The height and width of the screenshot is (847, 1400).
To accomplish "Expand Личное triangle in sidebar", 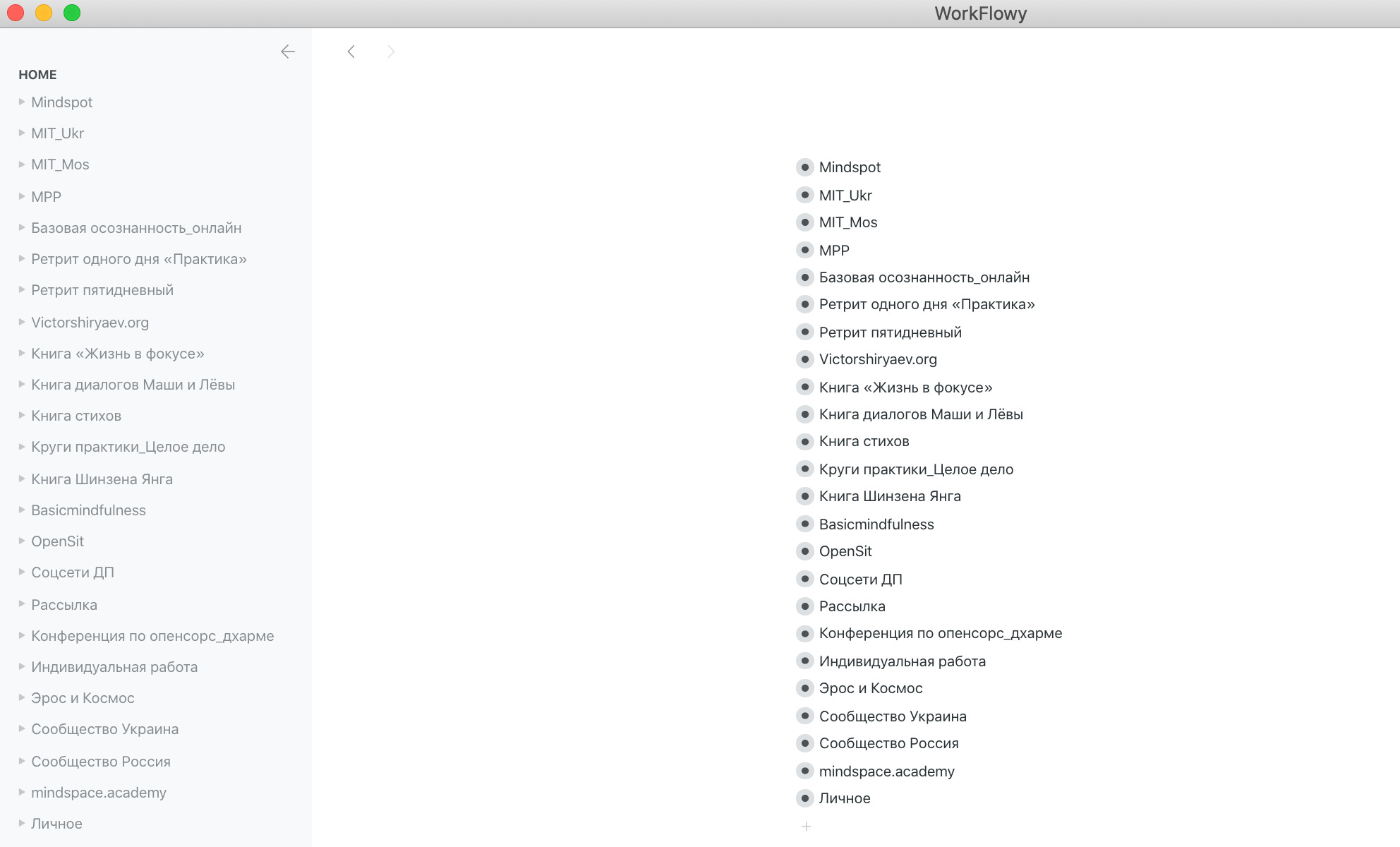I will [22, 823].
